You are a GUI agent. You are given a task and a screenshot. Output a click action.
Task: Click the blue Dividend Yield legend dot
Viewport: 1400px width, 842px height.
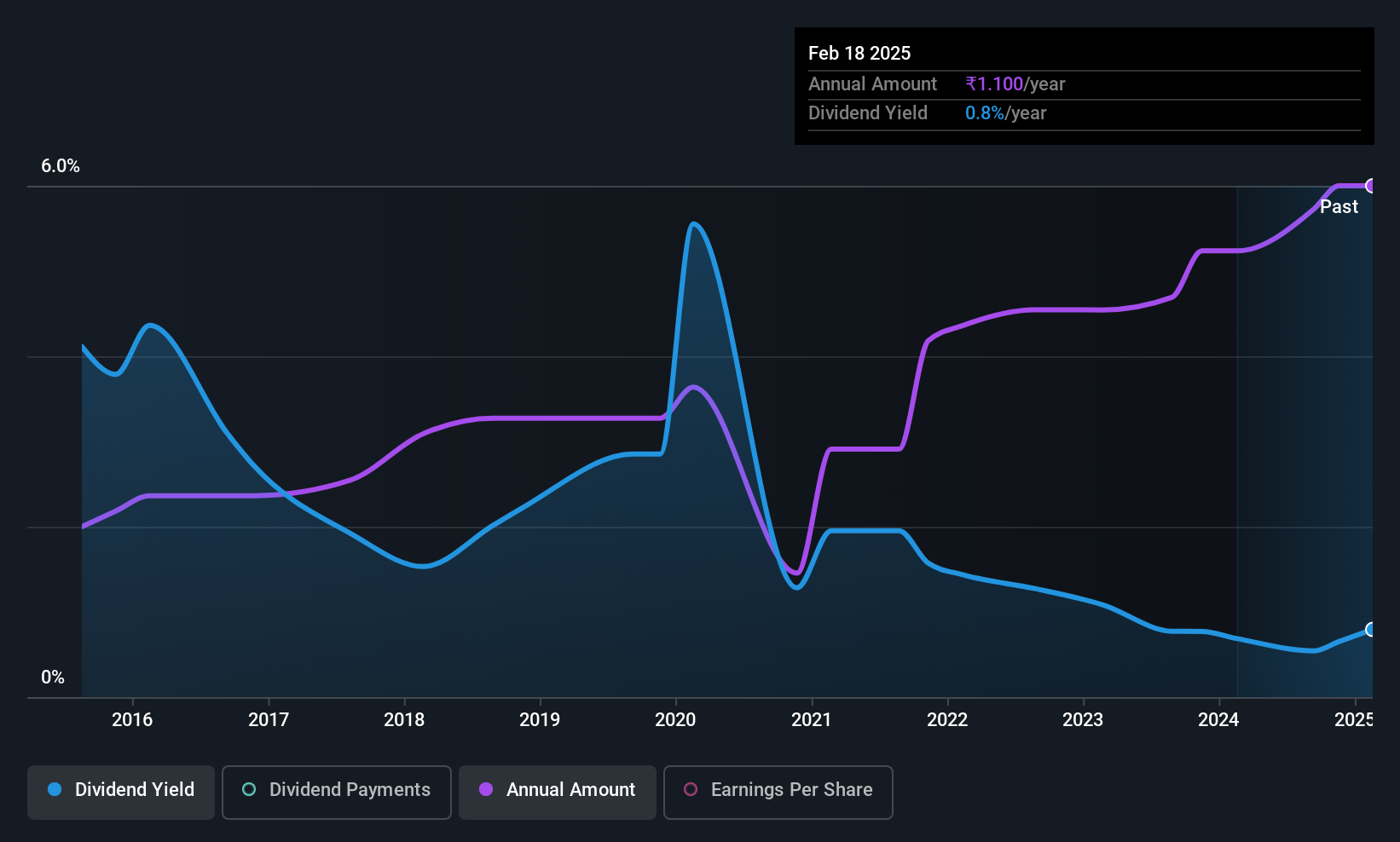click(x=55, y=789)
